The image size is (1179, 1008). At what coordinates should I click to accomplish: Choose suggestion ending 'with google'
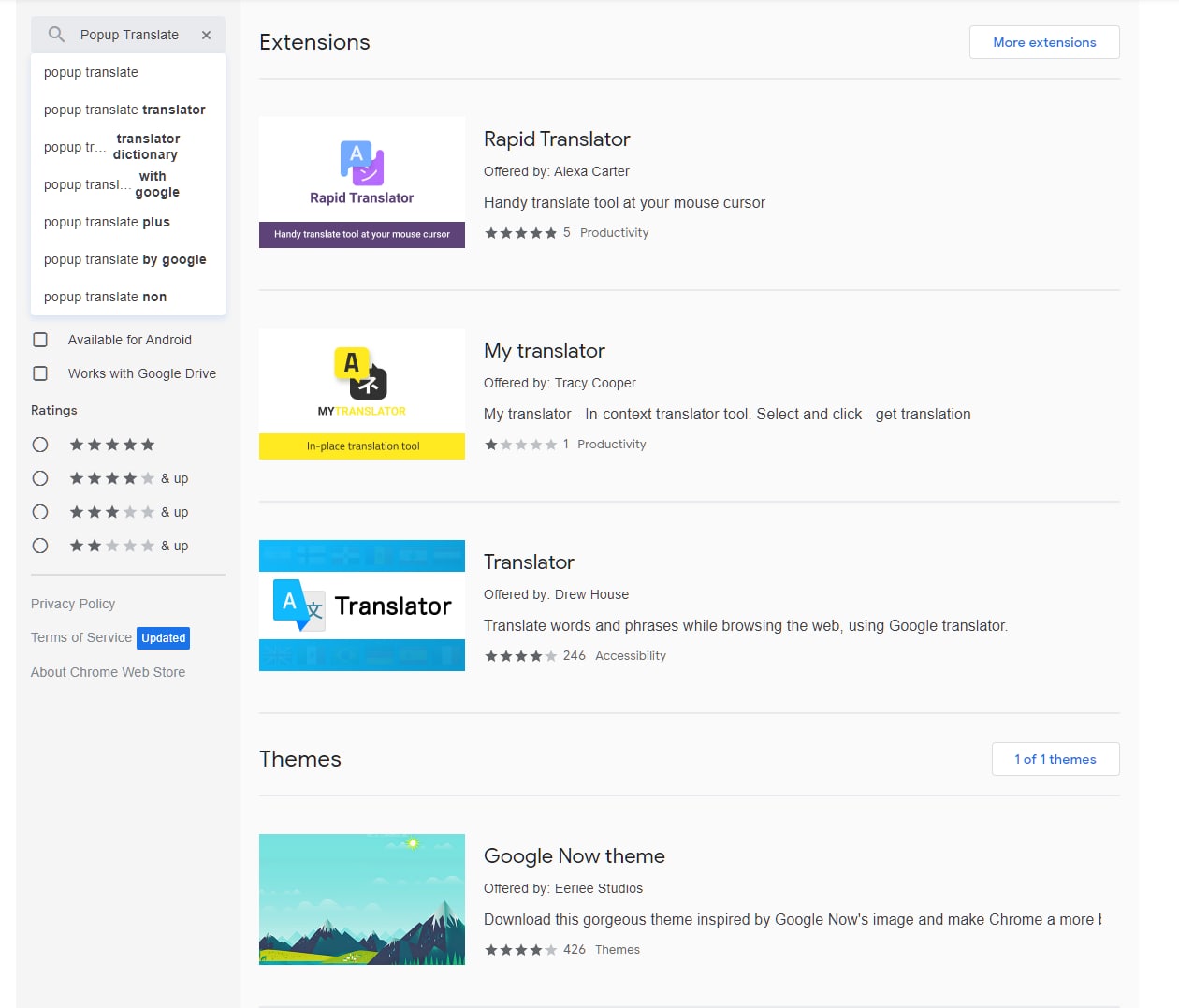[128, 184]
